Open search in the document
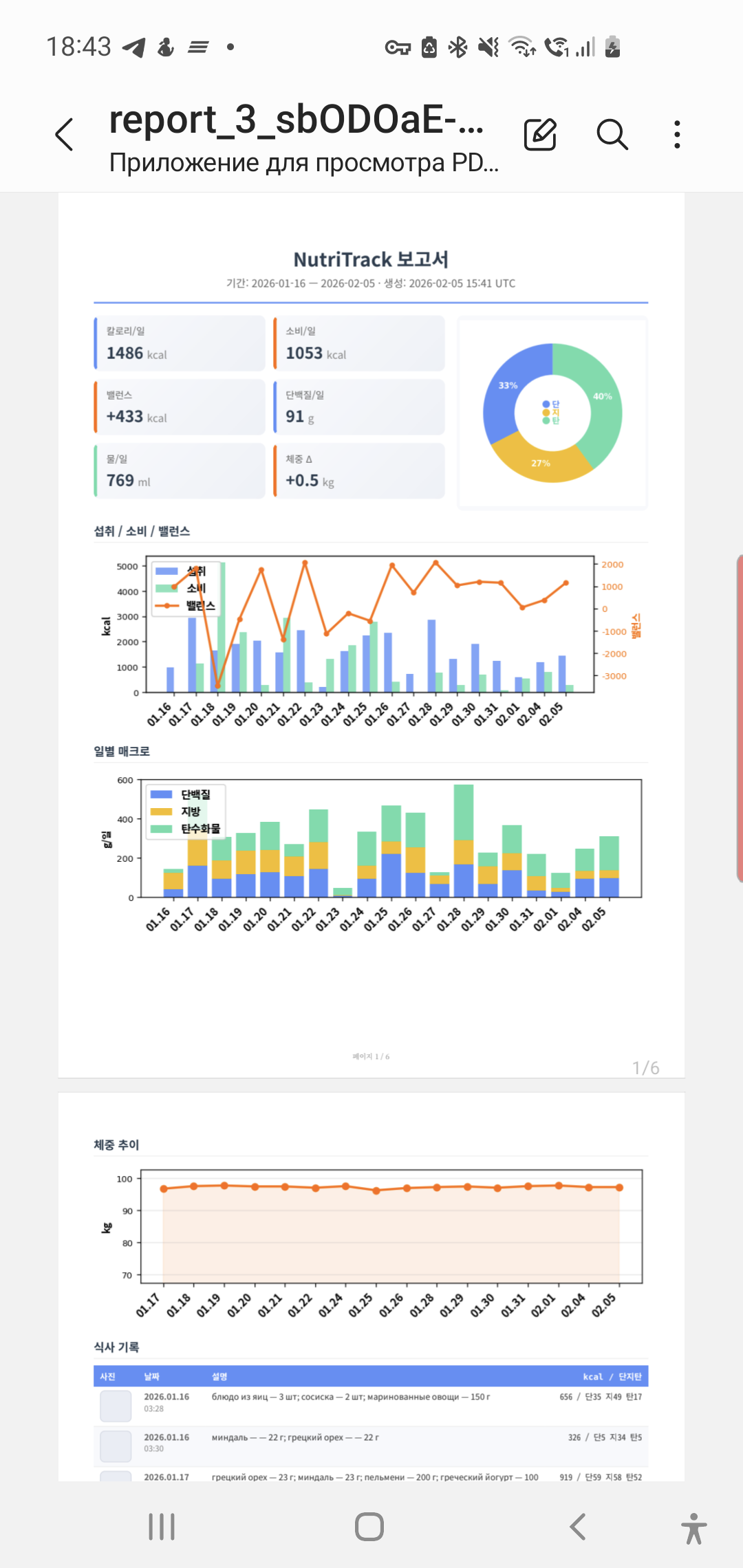Image resolution: width=743 pixels, height=1568 pixels. click(x=612, y=134)
